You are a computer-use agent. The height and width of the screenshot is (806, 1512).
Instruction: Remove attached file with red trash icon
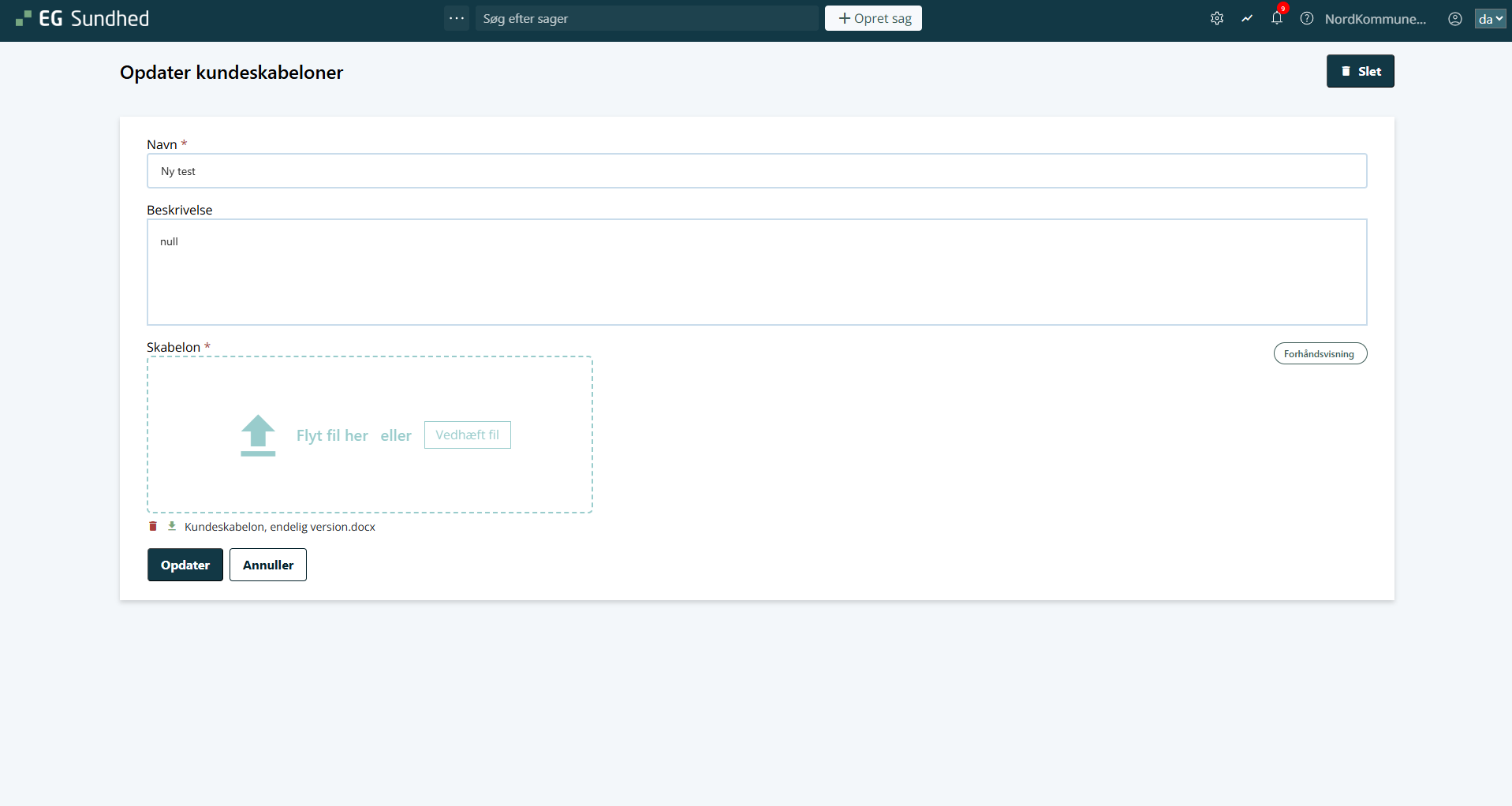(x=153, y=526)
